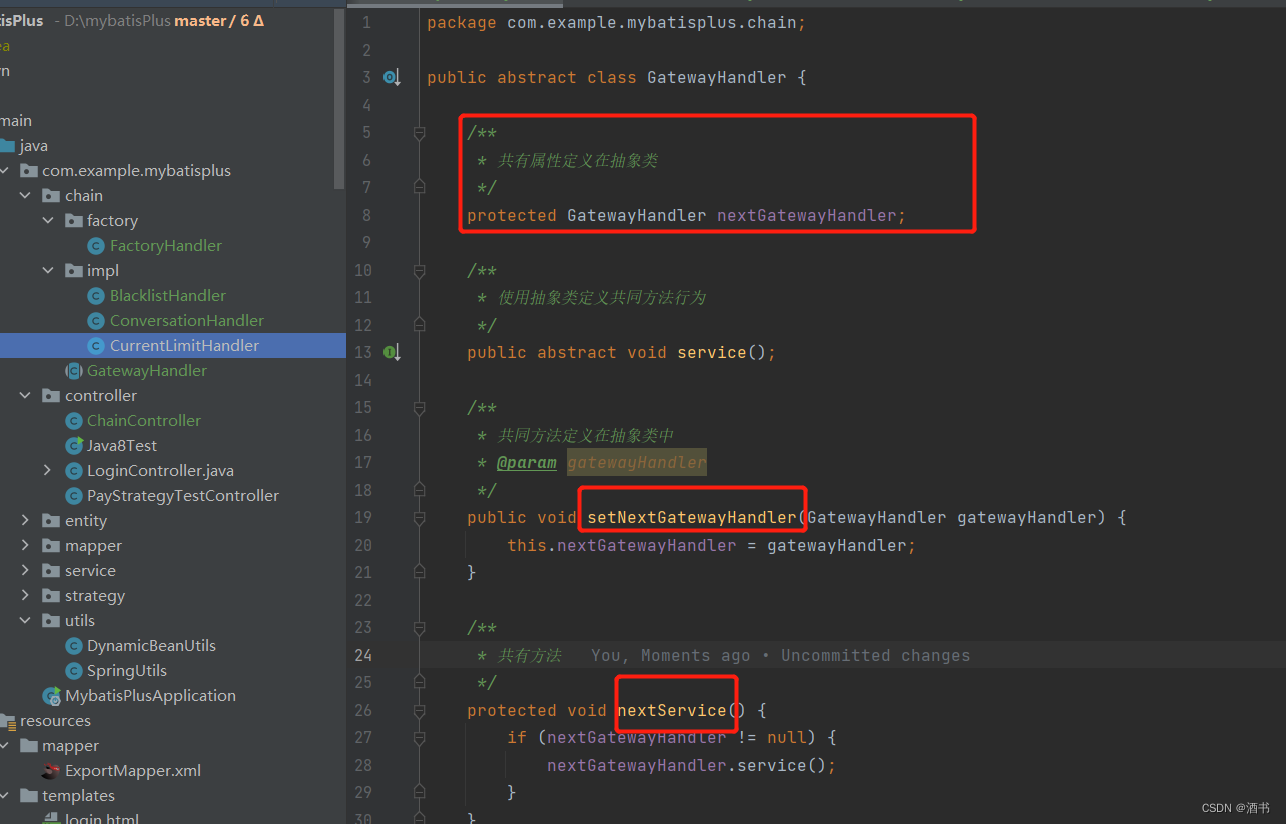1286x824 pixels.
Task: Click line number 24 in the gutter
Action: coord(362,655)
